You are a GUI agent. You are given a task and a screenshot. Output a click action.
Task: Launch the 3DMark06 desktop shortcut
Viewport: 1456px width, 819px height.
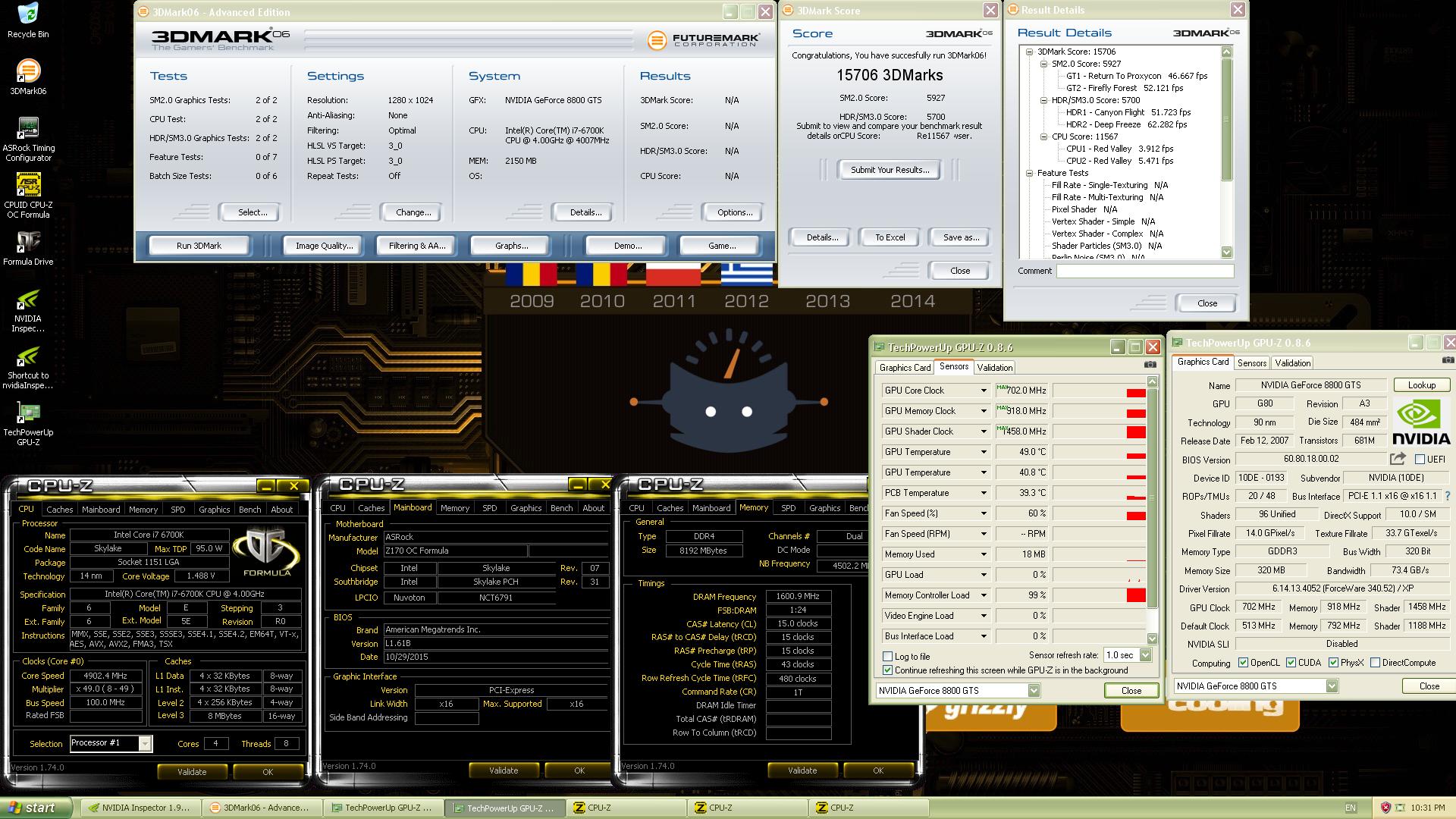pos(28,77)
